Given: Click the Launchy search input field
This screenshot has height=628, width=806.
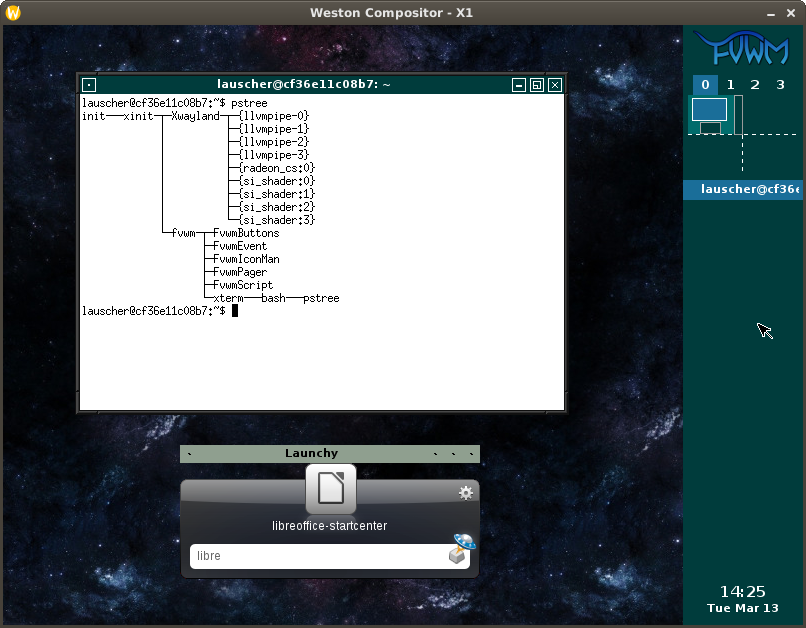Looking at the screenshot, I should pyautogui.click(x=321, y=556).
